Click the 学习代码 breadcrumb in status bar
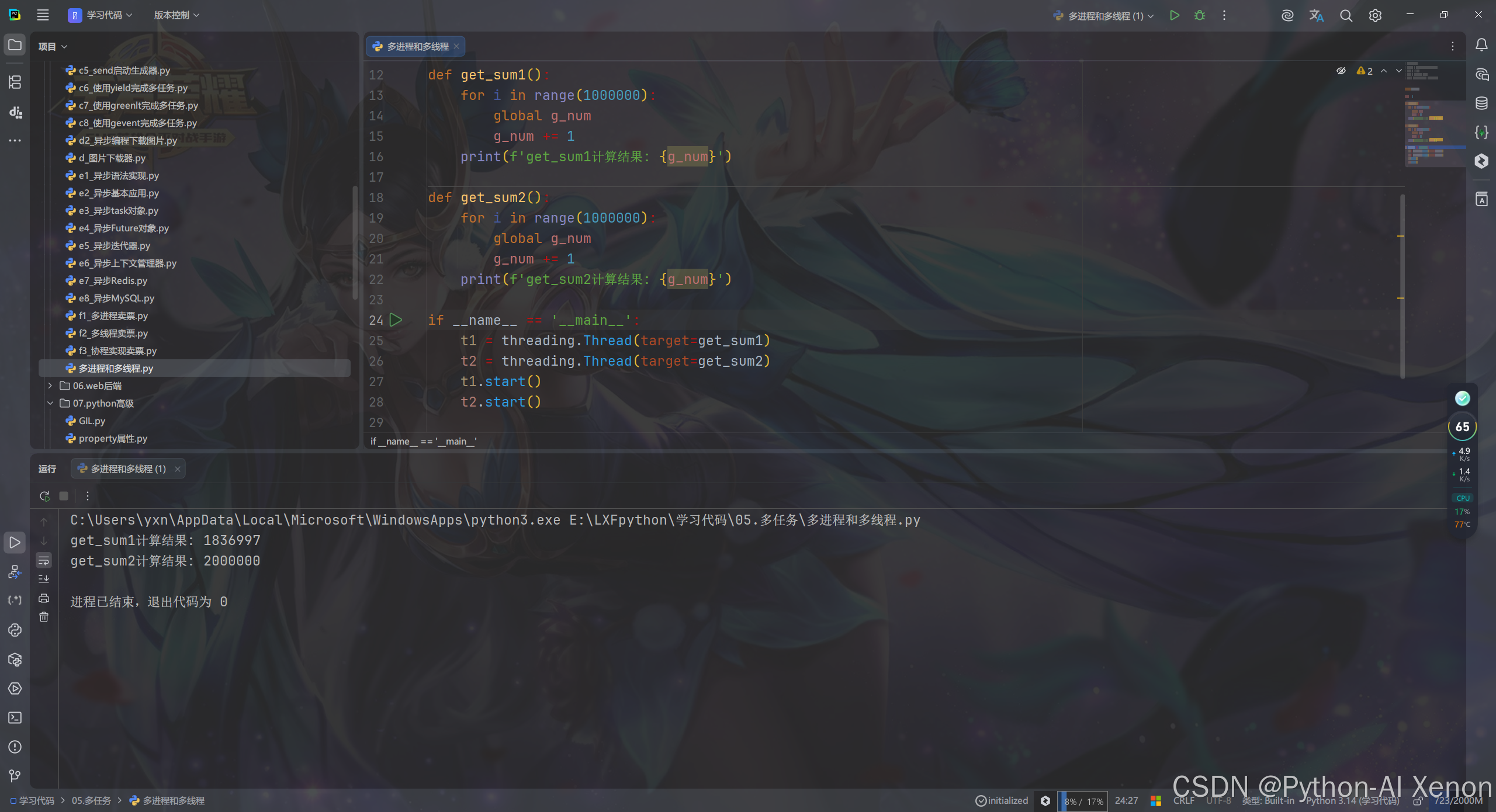This screenshot has width=1496, height=812. (x=32, y=801)
